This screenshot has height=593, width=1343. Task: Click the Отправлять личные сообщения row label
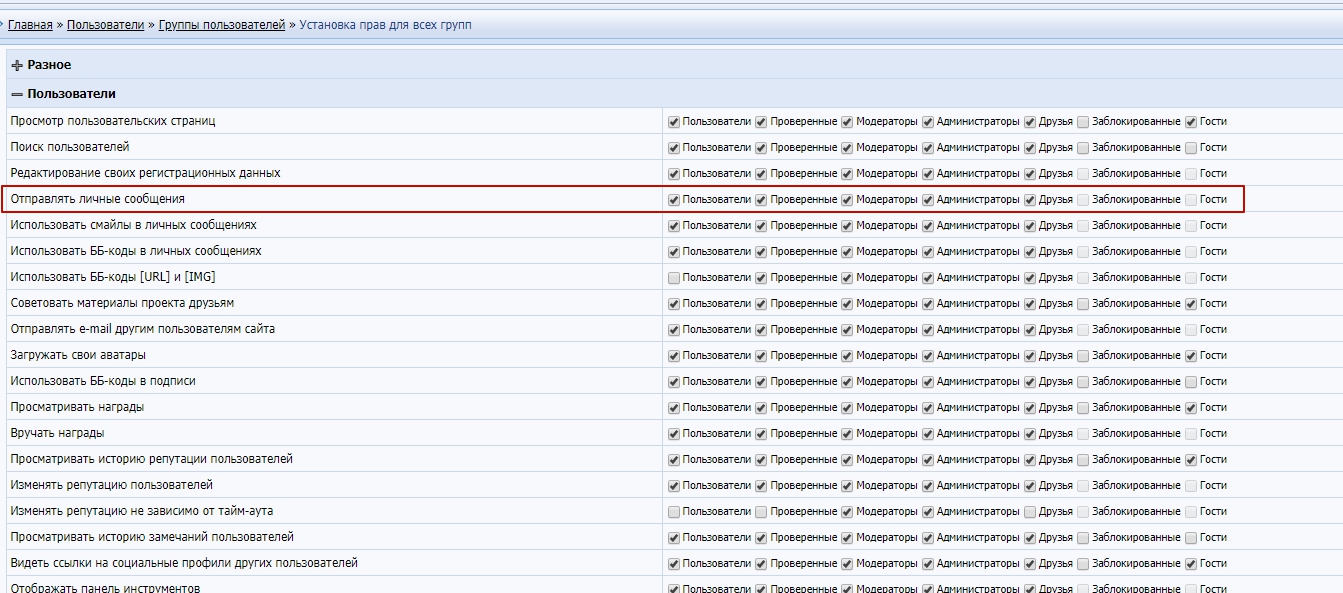click(97, 199)
